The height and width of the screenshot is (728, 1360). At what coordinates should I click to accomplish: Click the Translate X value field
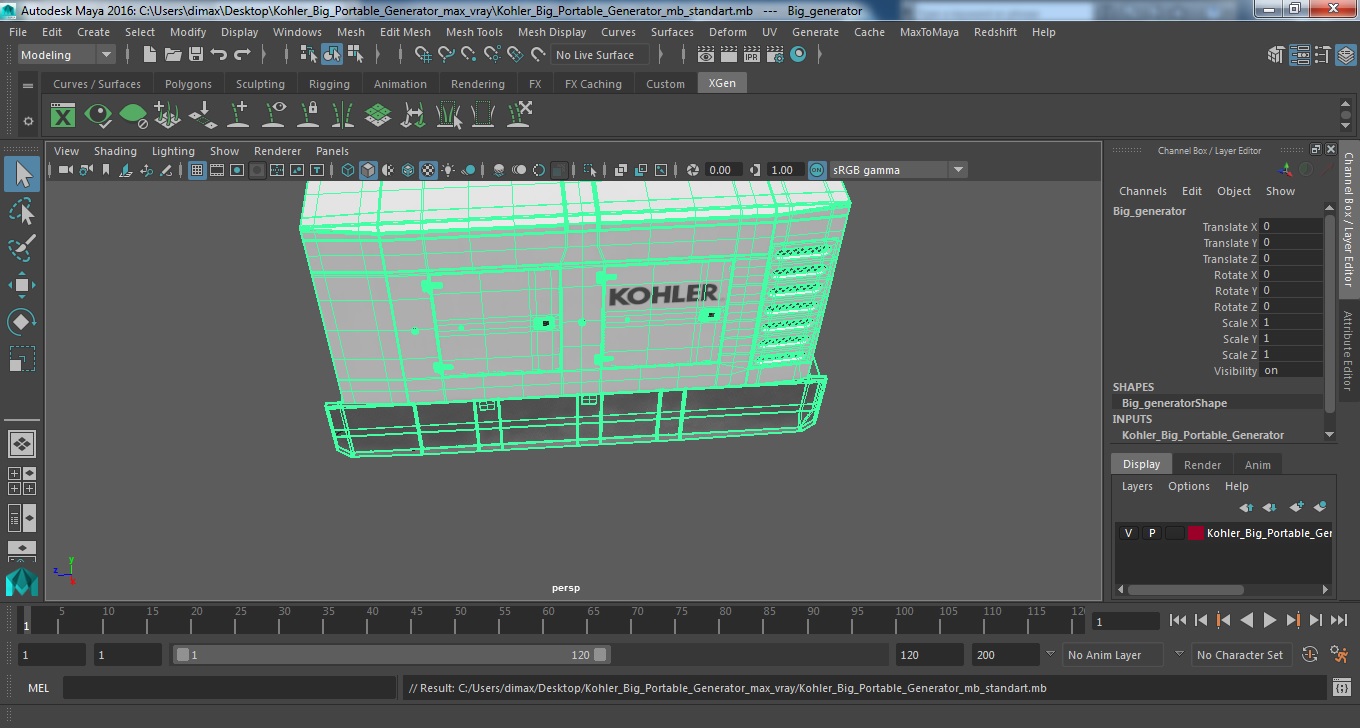[x=1290, y=227]
